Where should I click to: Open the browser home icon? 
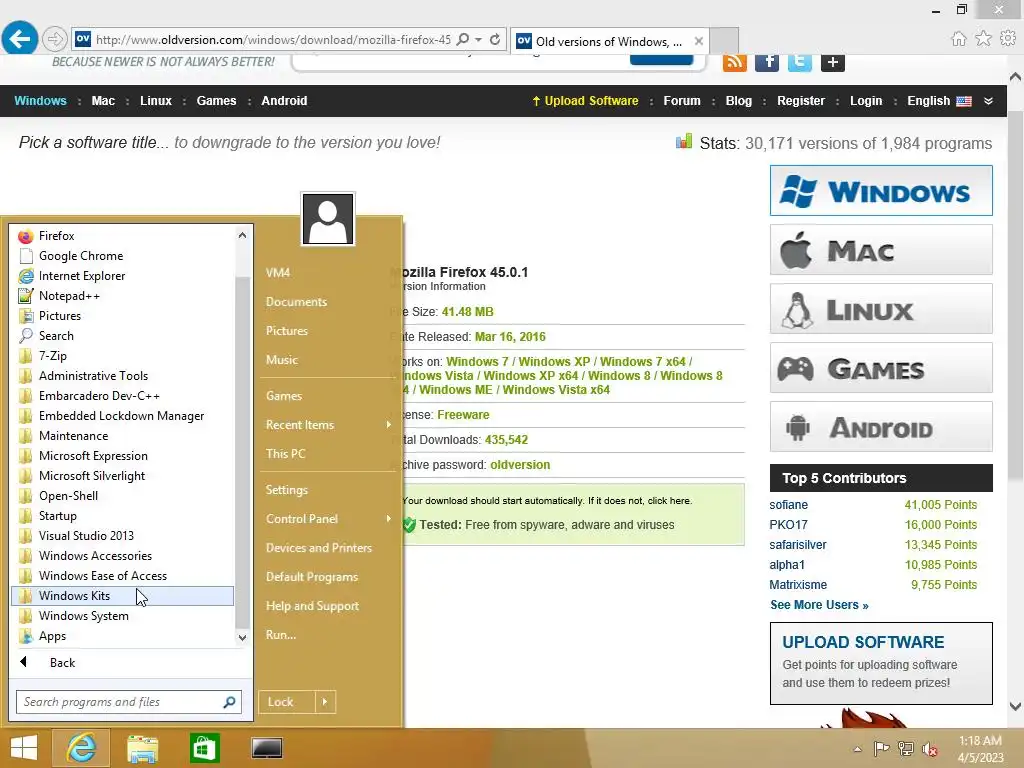click(x=958, y=39)
